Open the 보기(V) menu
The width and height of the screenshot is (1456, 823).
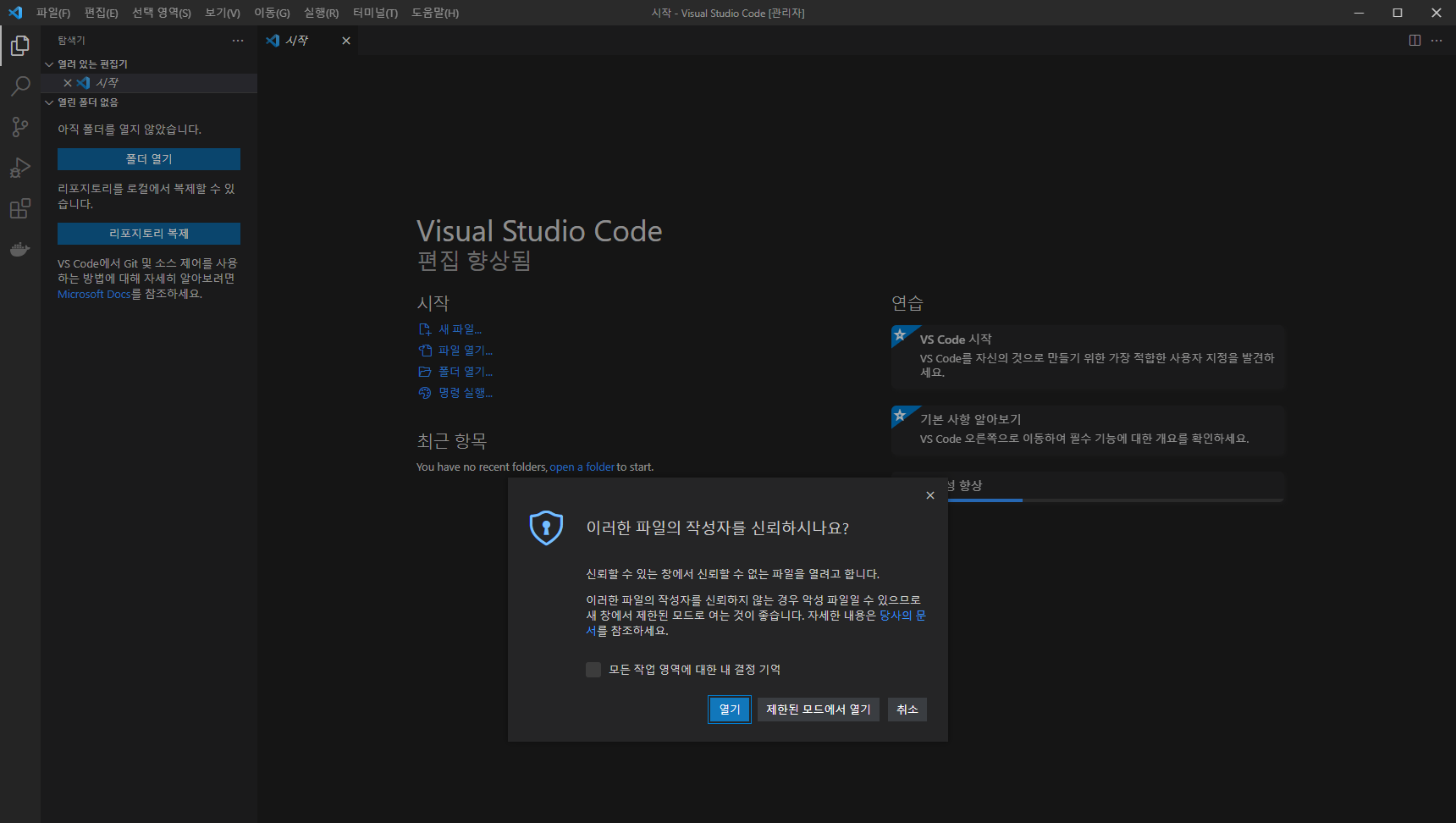click(x=223, y=13)
